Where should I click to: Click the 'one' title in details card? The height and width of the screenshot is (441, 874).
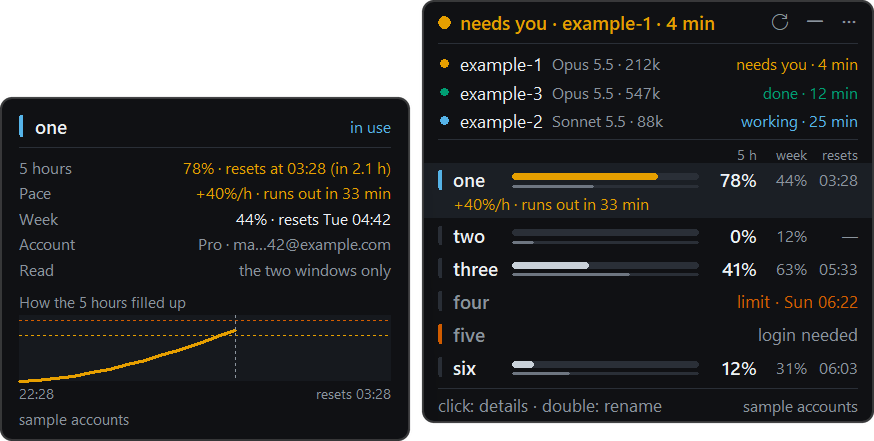point(51,128)
